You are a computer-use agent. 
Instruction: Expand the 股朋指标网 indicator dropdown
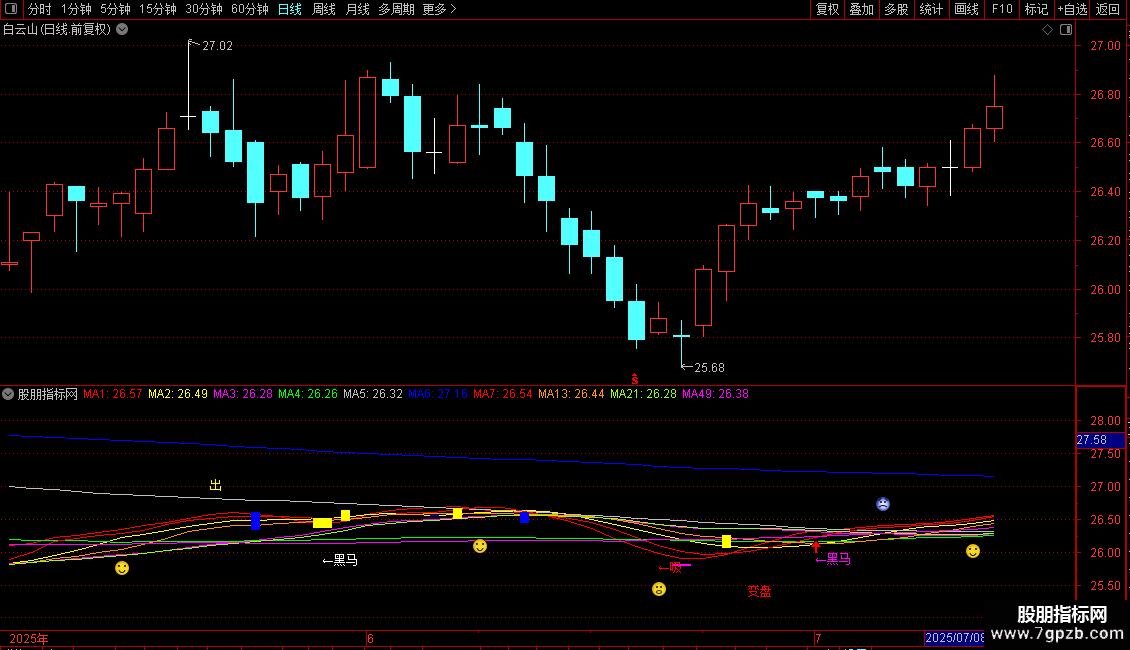click(x=8, y=394)
